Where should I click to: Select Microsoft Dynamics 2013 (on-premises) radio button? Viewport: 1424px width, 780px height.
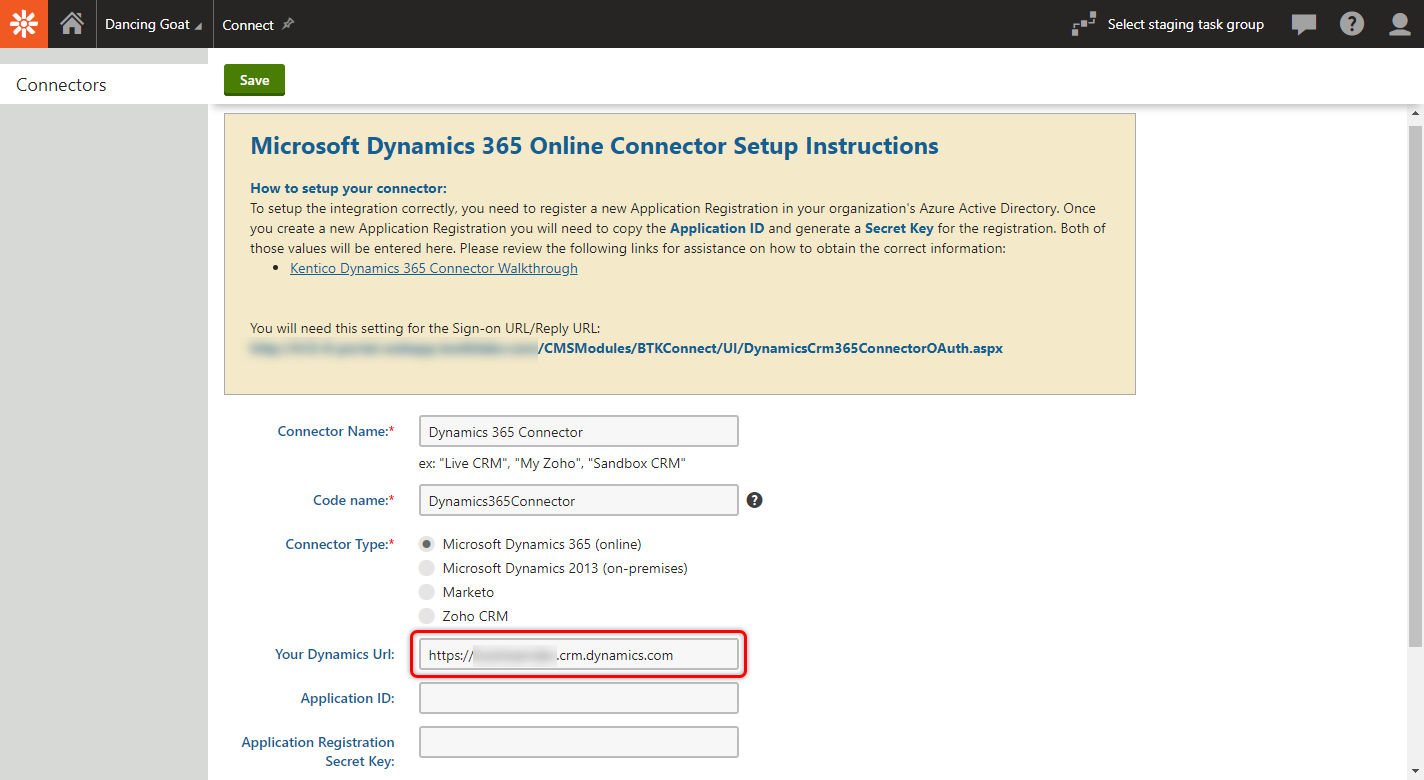pos(427,568)
